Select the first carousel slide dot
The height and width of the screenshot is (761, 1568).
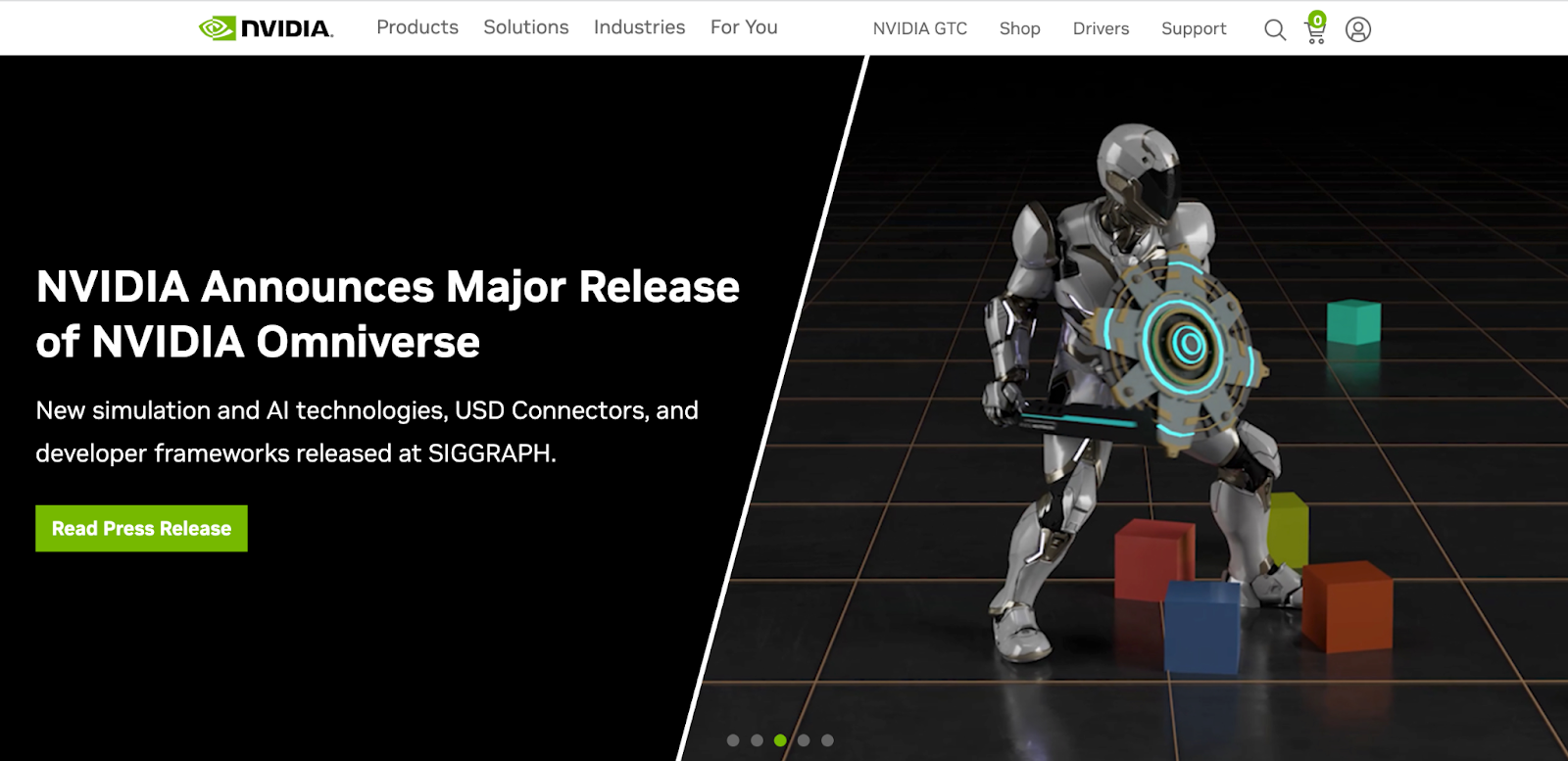(x=733, y=740)
